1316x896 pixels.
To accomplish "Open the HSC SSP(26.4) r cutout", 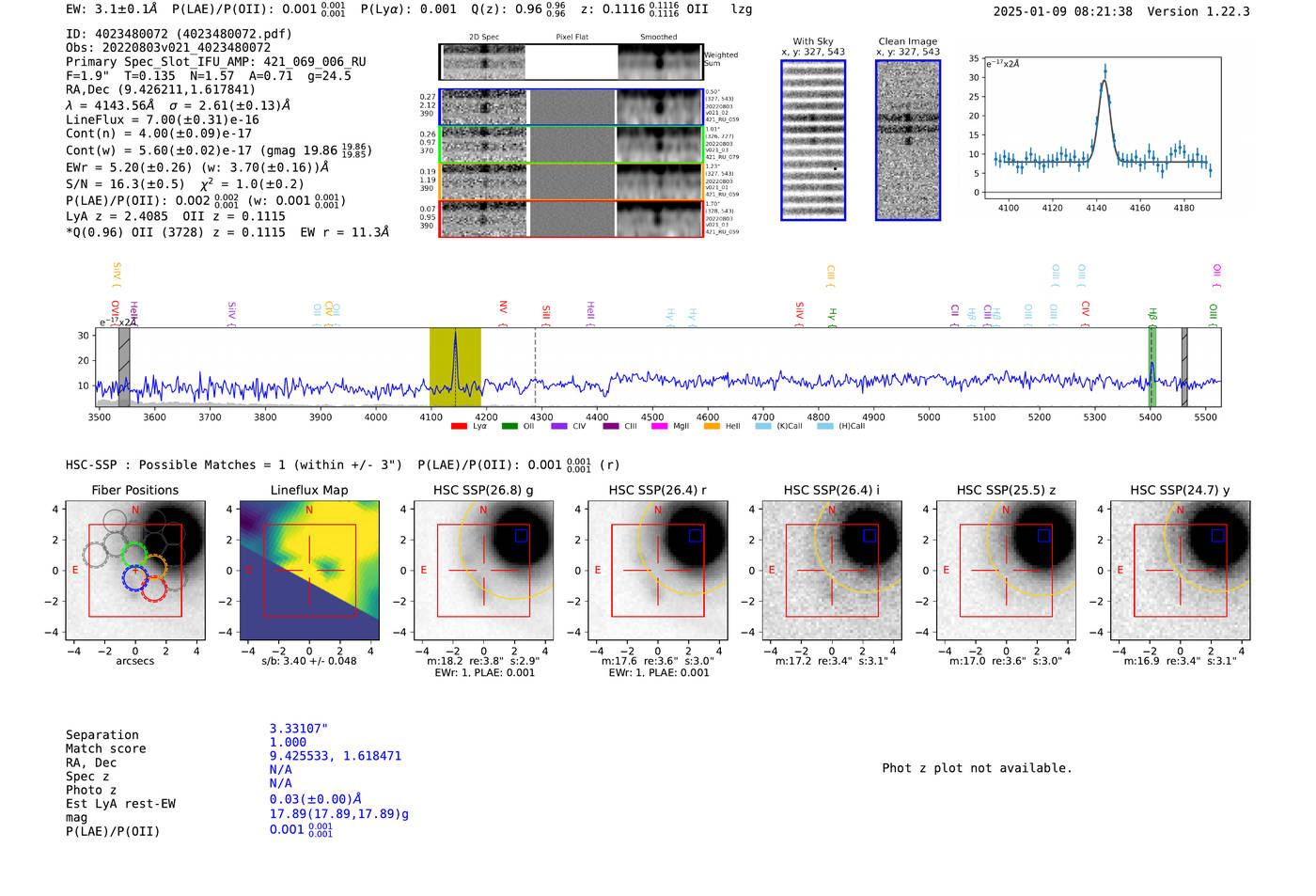I will pyautogui.click(x=658, y=570).
